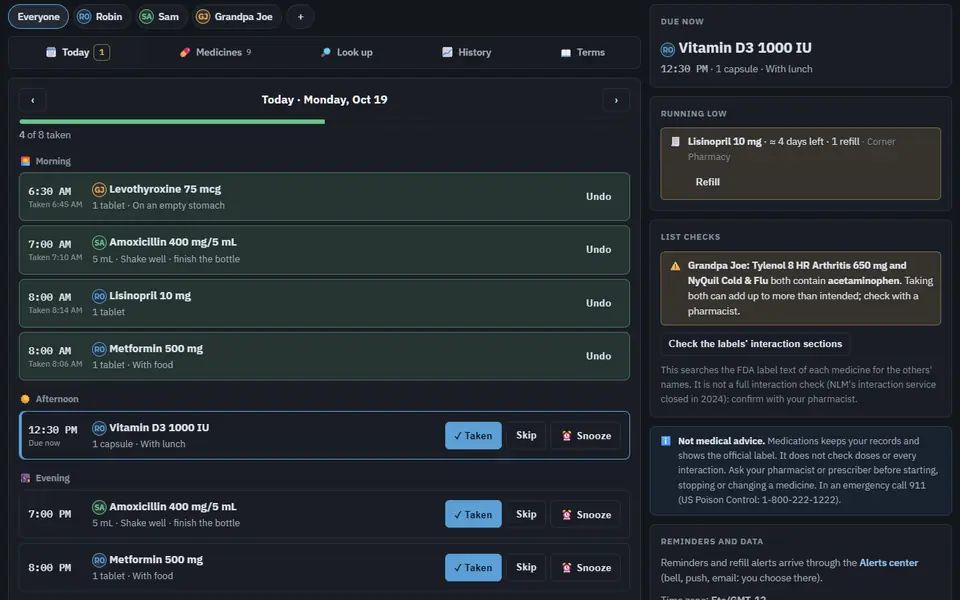Image resolution: width=960 pixels, height=600 pixels.
Task: Snooze the Vitamin D3 reminder
Action: click(x=586, y=436)
